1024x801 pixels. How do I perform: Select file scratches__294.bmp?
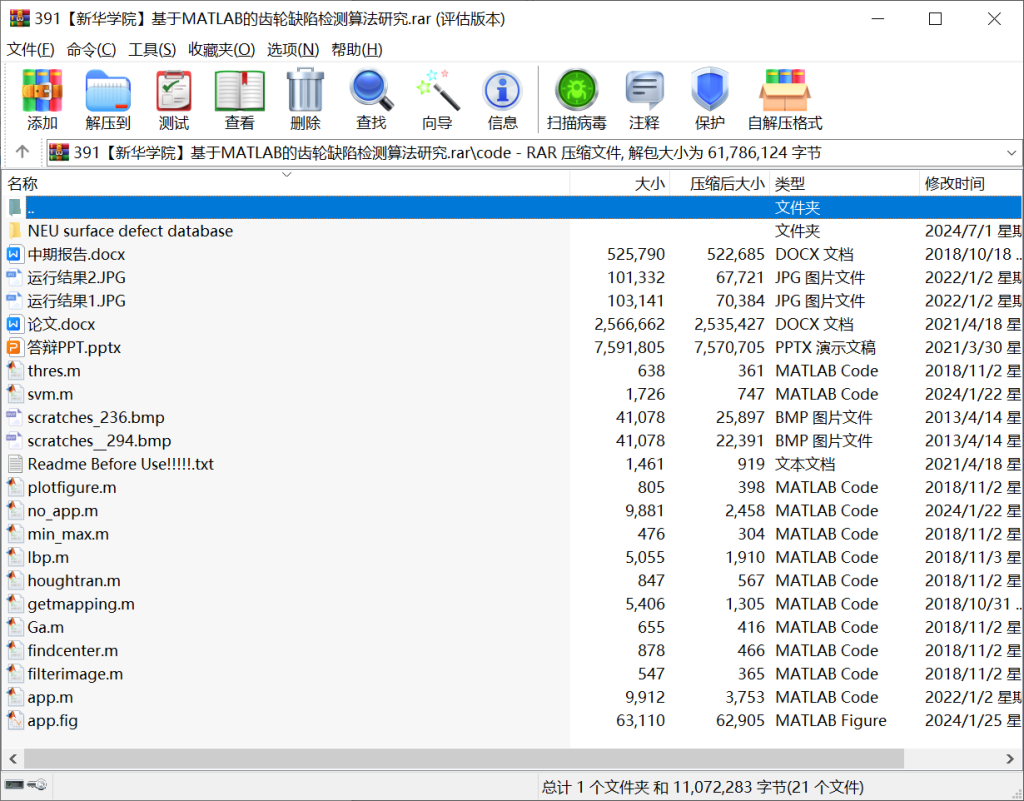pyautogui.click(x=99, y=441)
